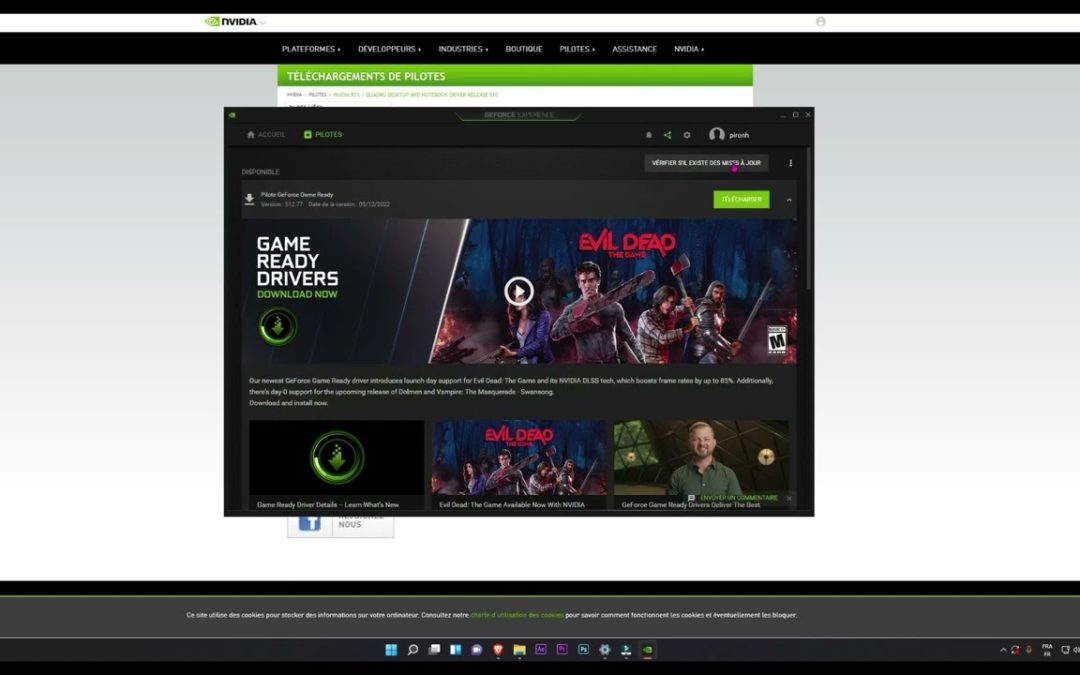Open the NVIDIA menu in site navigation

(x=689, y=49)
